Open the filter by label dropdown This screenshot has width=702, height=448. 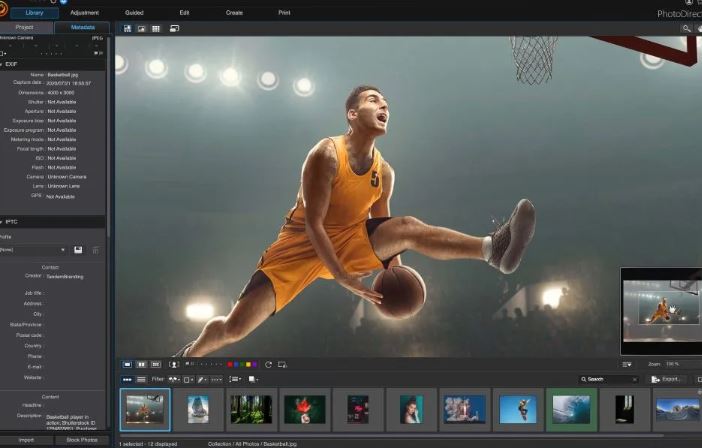click(188, 380)
